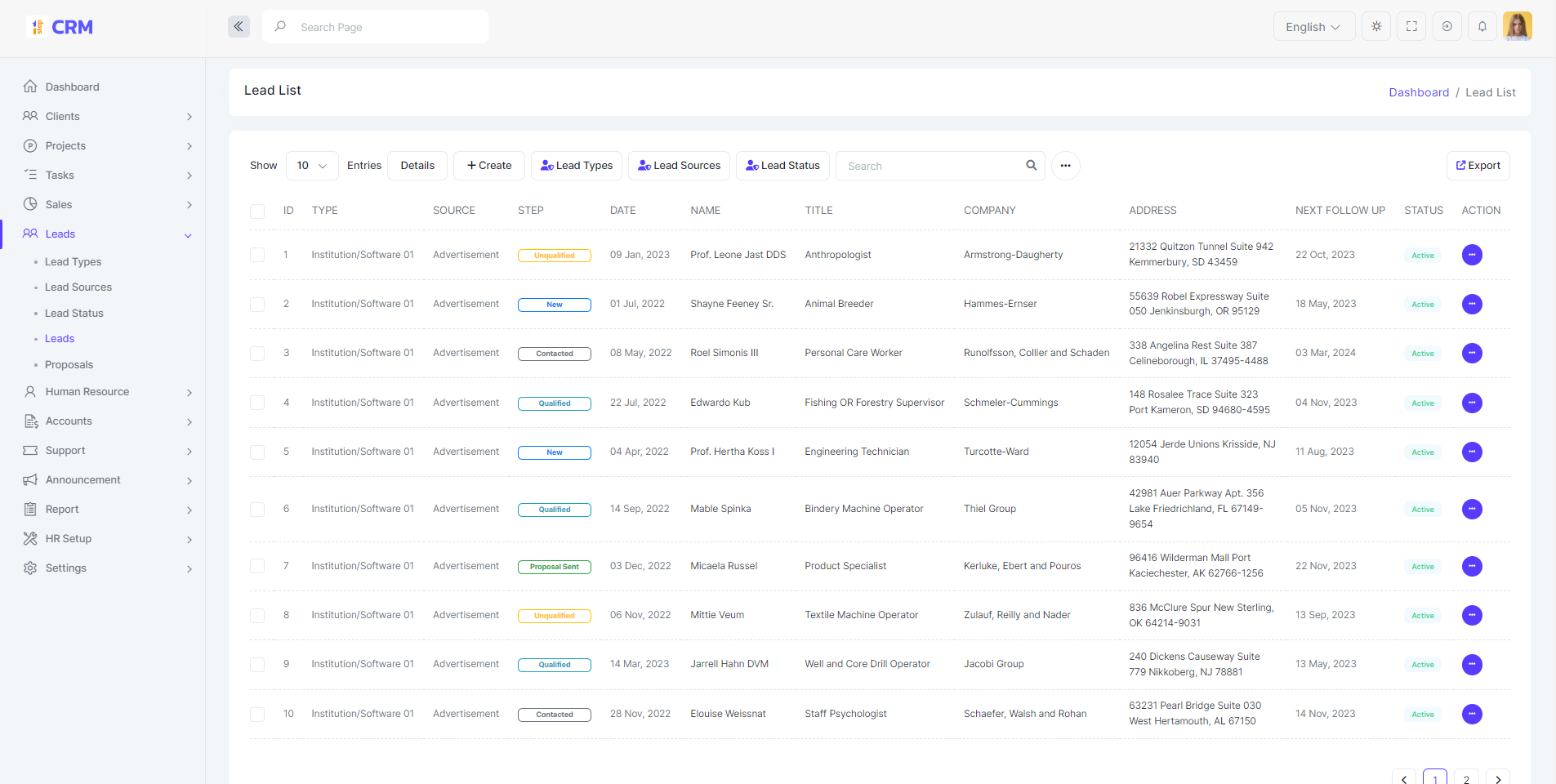Open user profile avatar menu
1556x784 pixels.
tap(1518, 26)
